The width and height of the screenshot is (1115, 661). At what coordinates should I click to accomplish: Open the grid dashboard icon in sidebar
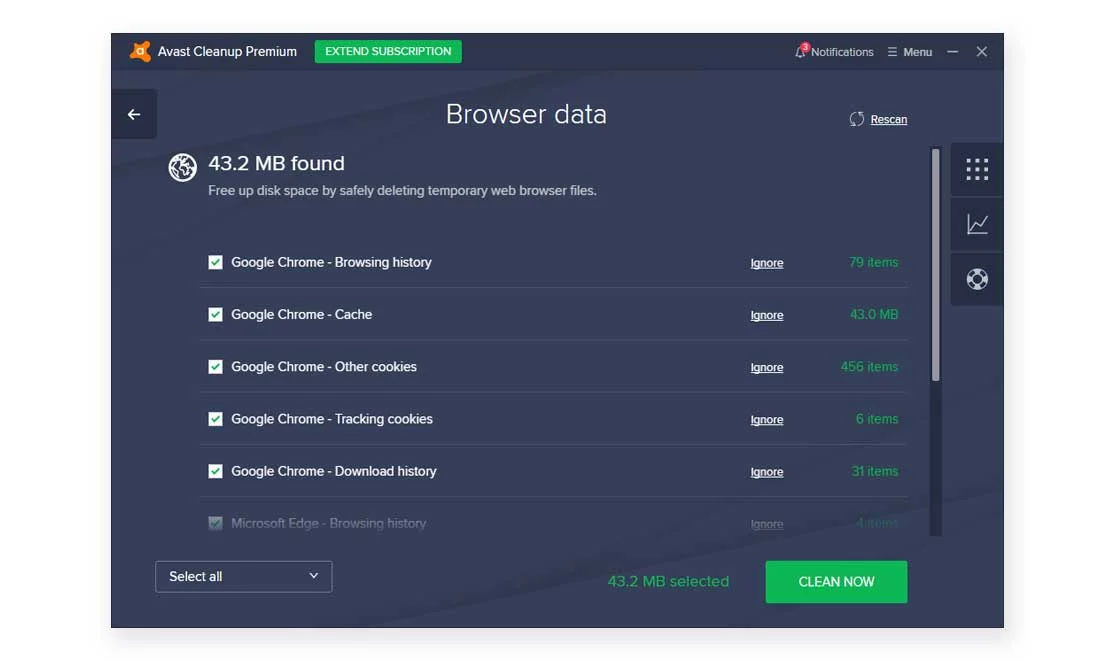tap(977, 169)
